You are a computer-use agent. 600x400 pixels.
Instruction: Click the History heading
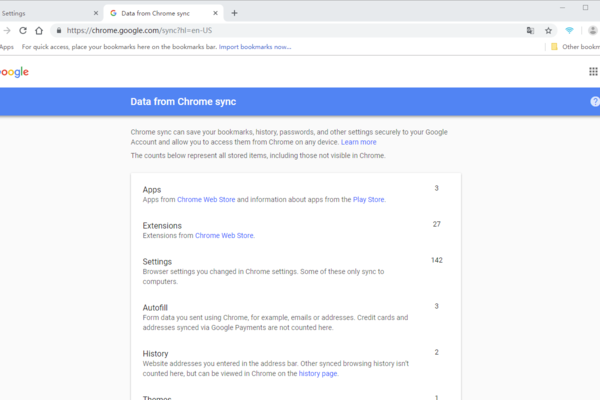[x=155, y=353]
